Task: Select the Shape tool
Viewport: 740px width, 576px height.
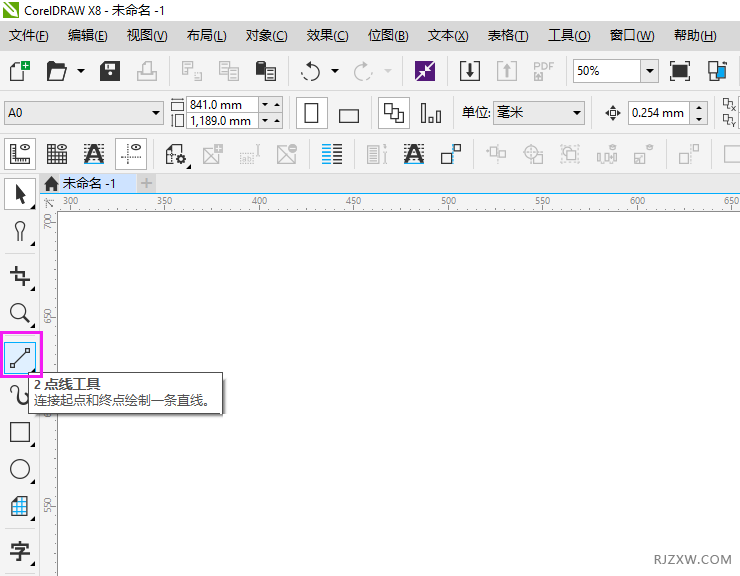Action: pyautogui.click(x=20, y=231)
